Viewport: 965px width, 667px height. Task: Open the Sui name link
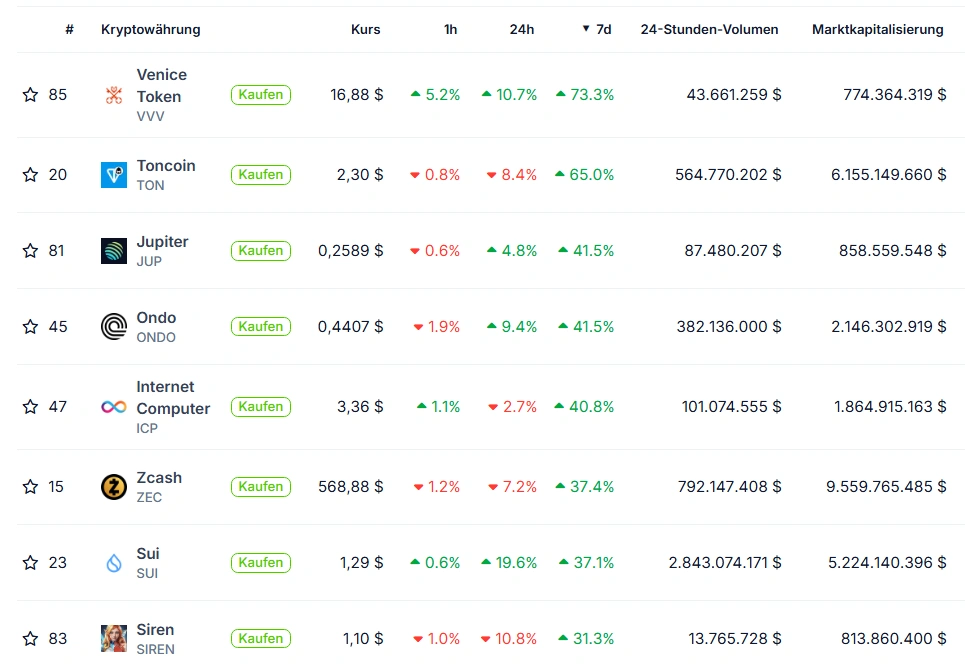pos(148,554)
